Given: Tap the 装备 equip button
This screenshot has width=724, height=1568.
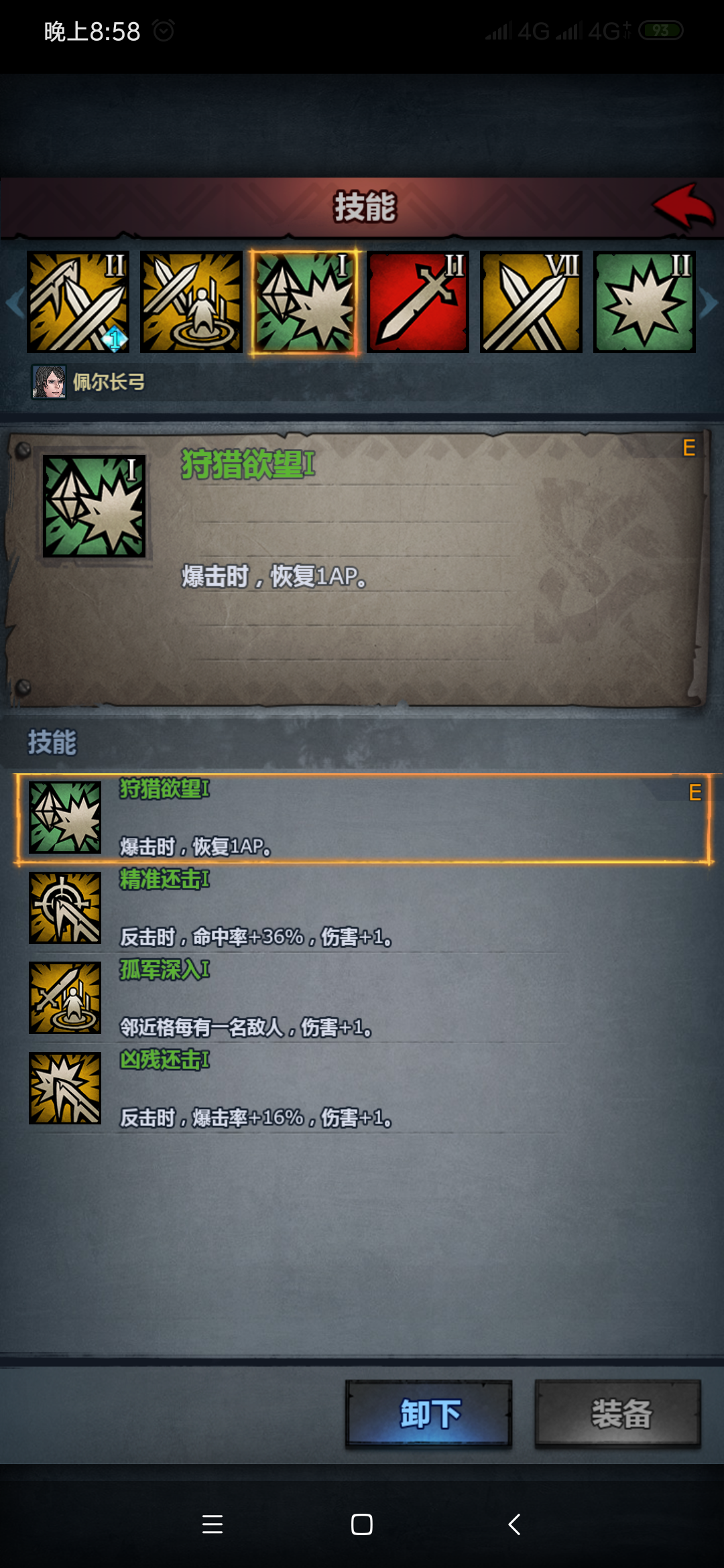Looking at the screenshot, I should click(618, 1414).
